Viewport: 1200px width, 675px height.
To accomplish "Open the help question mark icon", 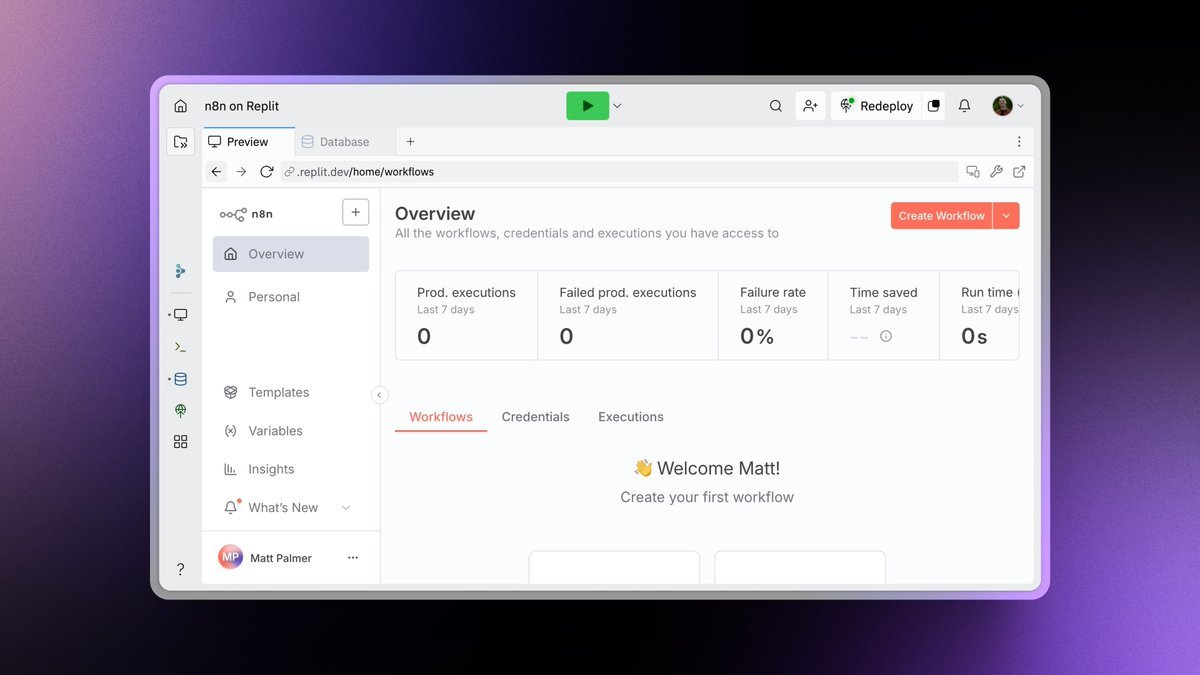I will click(x=180, y=569).
